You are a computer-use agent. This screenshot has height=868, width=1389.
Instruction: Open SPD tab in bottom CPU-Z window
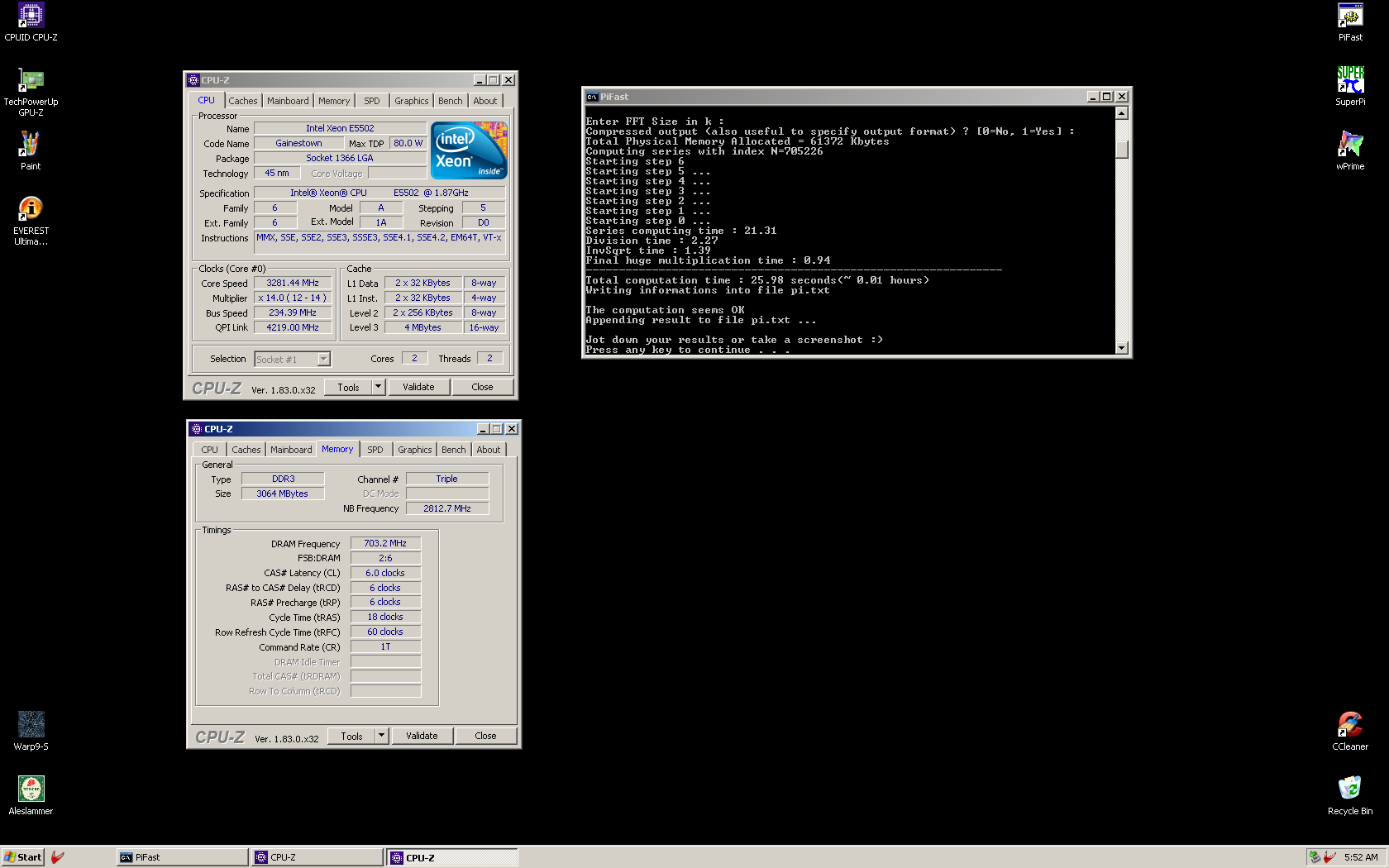click(375, 450)
